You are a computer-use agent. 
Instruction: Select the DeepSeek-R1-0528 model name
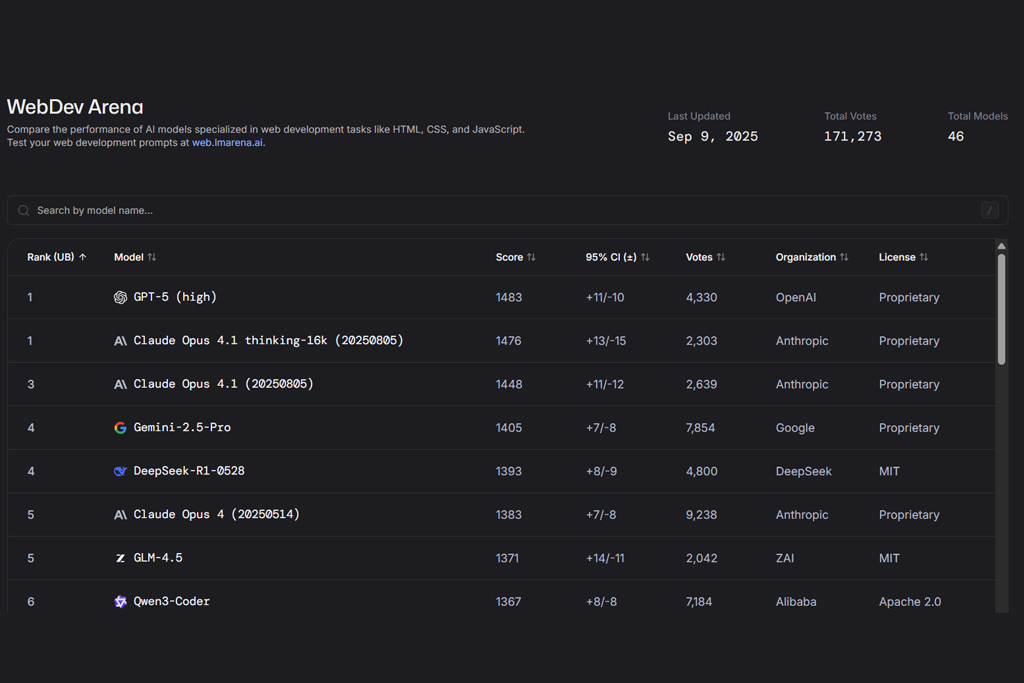click(189, 471)
